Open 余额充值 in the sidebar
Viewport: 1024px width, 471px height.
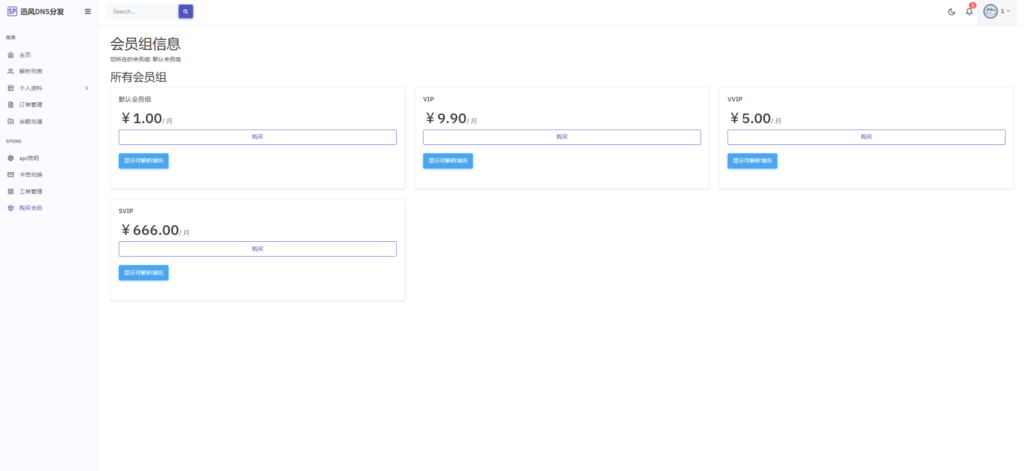(31, 121)
